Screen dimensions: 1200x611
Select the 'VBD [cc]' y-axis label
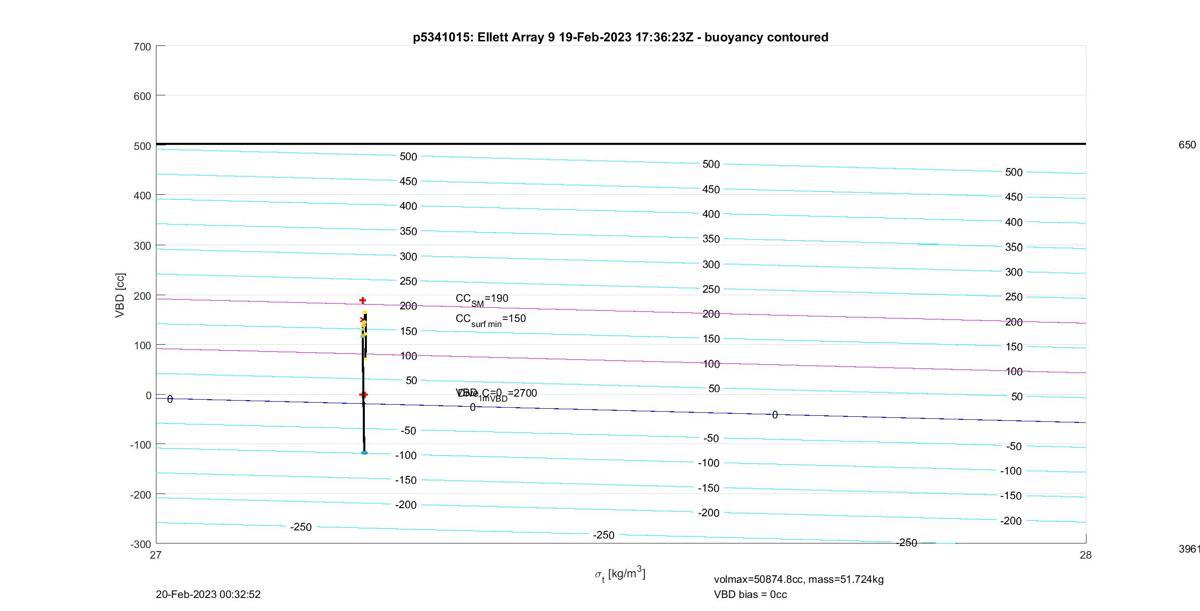click(x=120, y=295)
